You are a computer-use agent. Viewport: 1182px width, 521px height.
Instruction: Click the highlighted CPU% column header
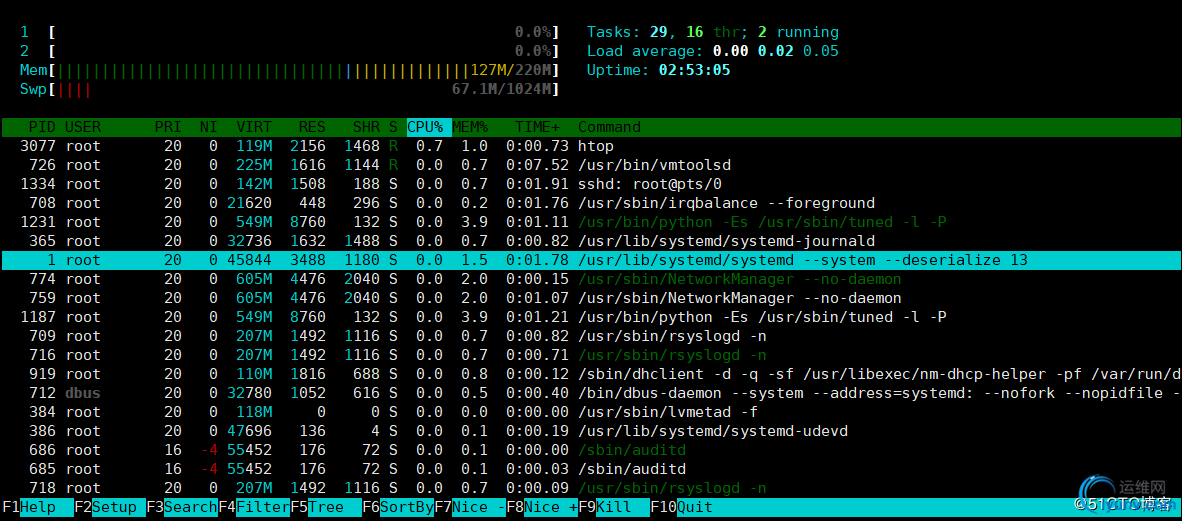click(x=429, y=127)
